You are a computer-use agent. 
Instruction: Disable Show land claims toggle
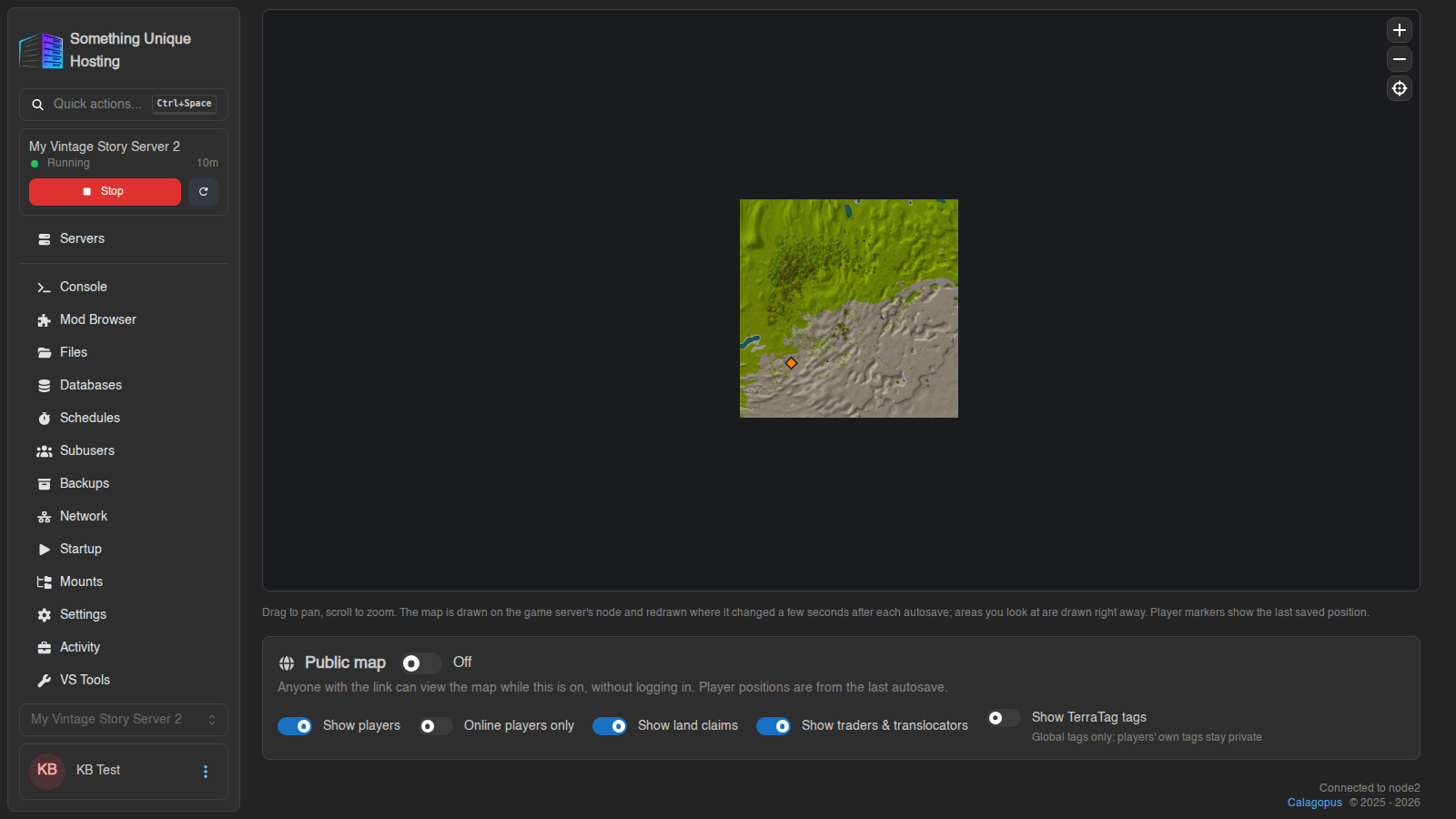coord(610,726)
